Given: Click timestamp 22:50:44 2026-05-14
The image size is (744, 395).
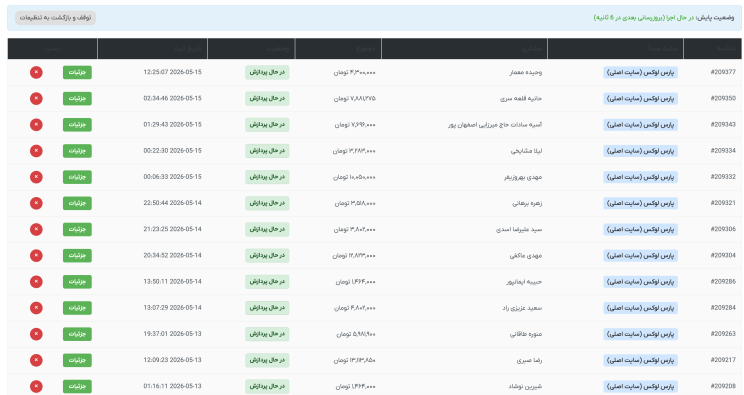Looking at the screenshot, I should [x=172, y=203].
